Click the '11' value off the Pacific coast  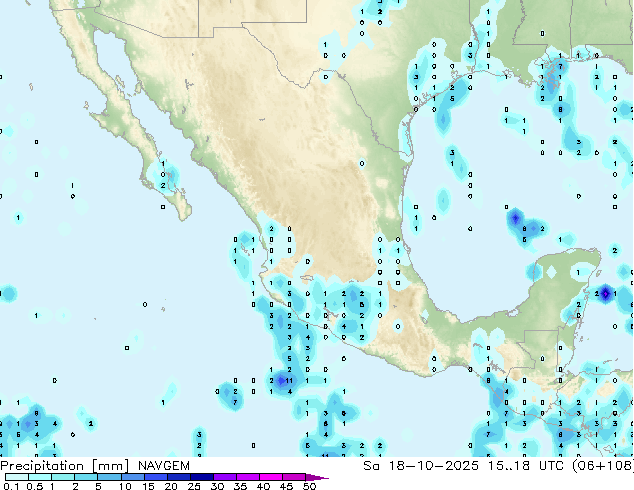(289, 380)
